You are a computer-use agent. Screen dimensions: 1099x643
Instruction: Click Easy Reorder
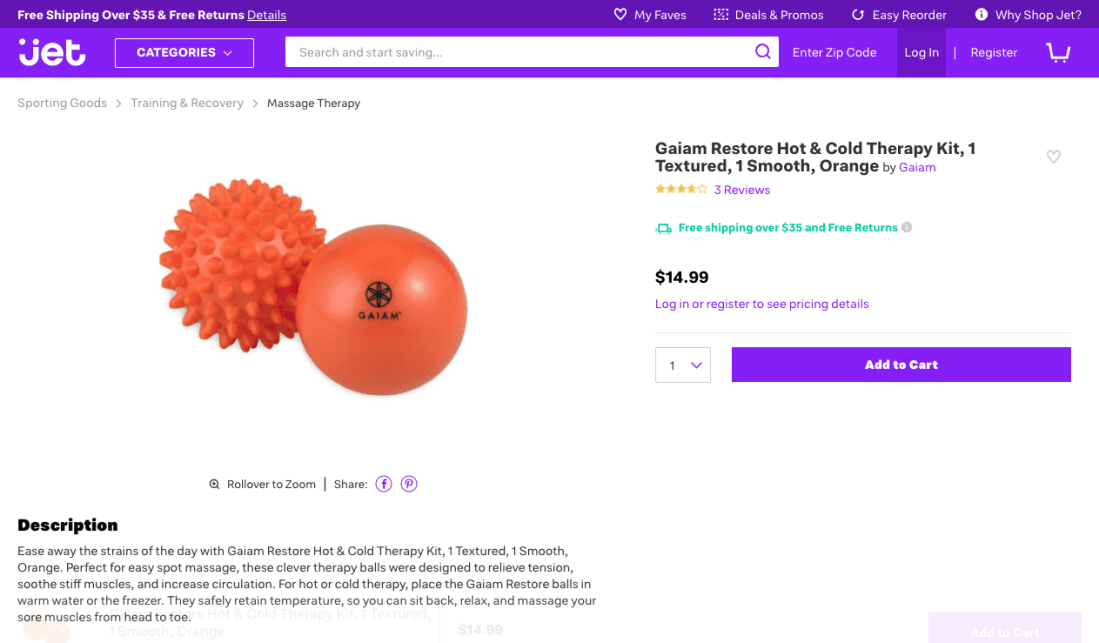[898, 14]
